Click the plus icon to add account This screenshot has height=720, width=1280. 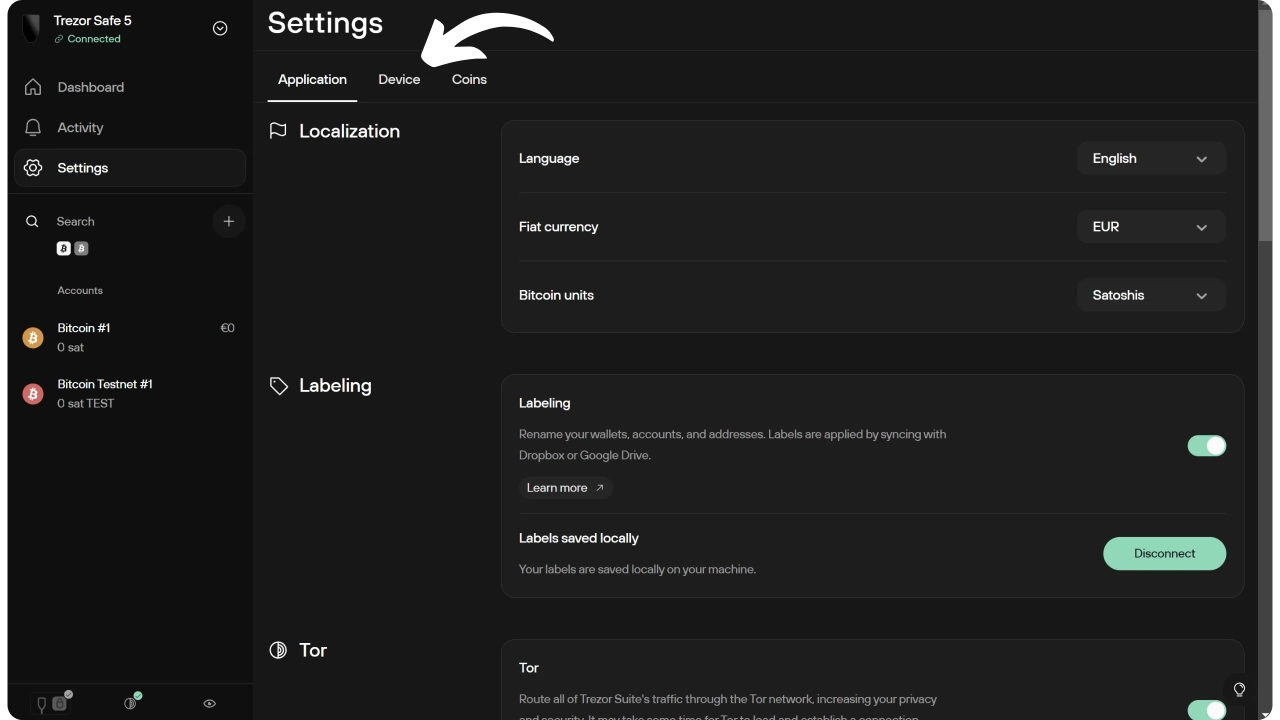(229, 221)
